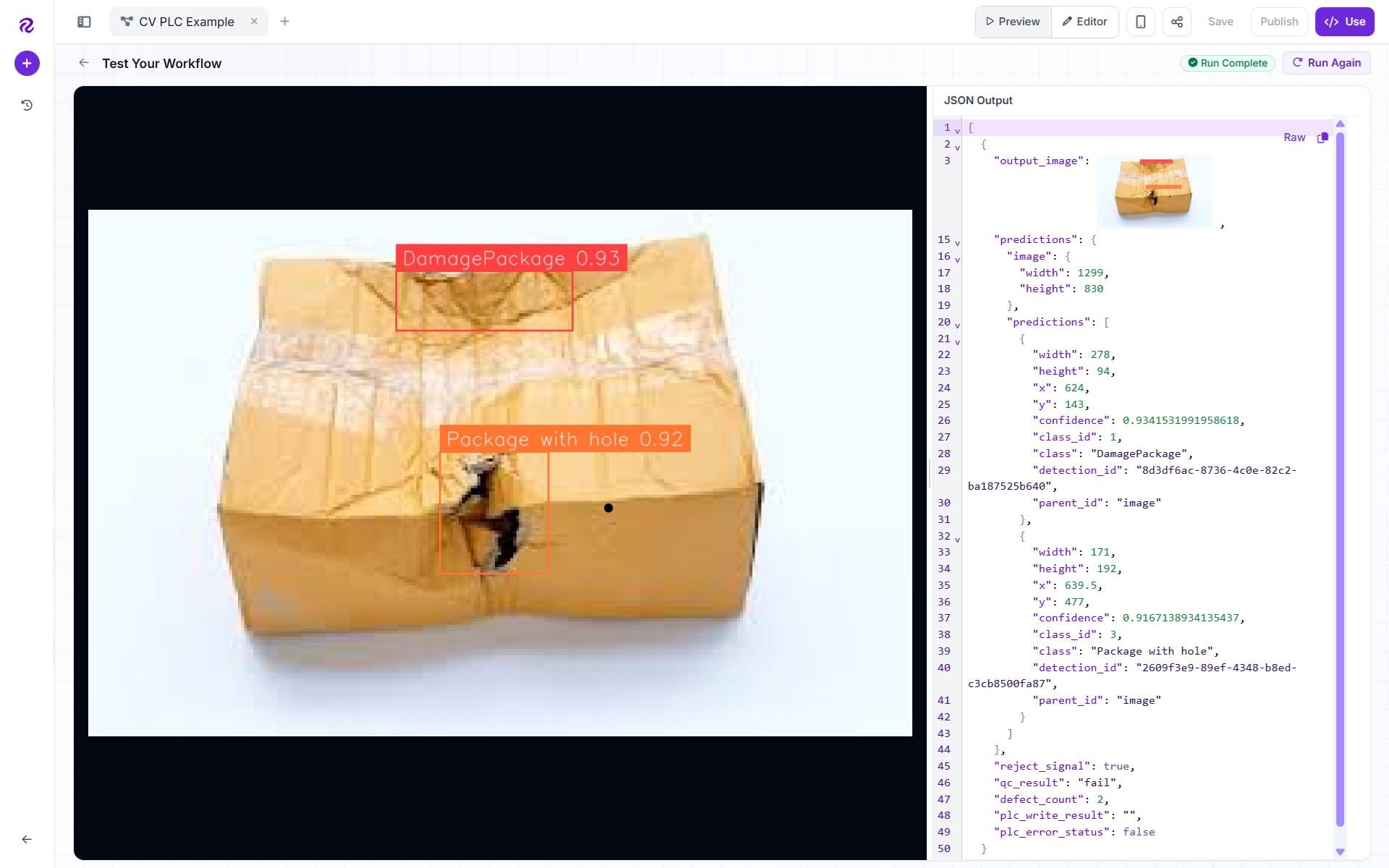Click the purple plus create button

(x=27, y=63)
